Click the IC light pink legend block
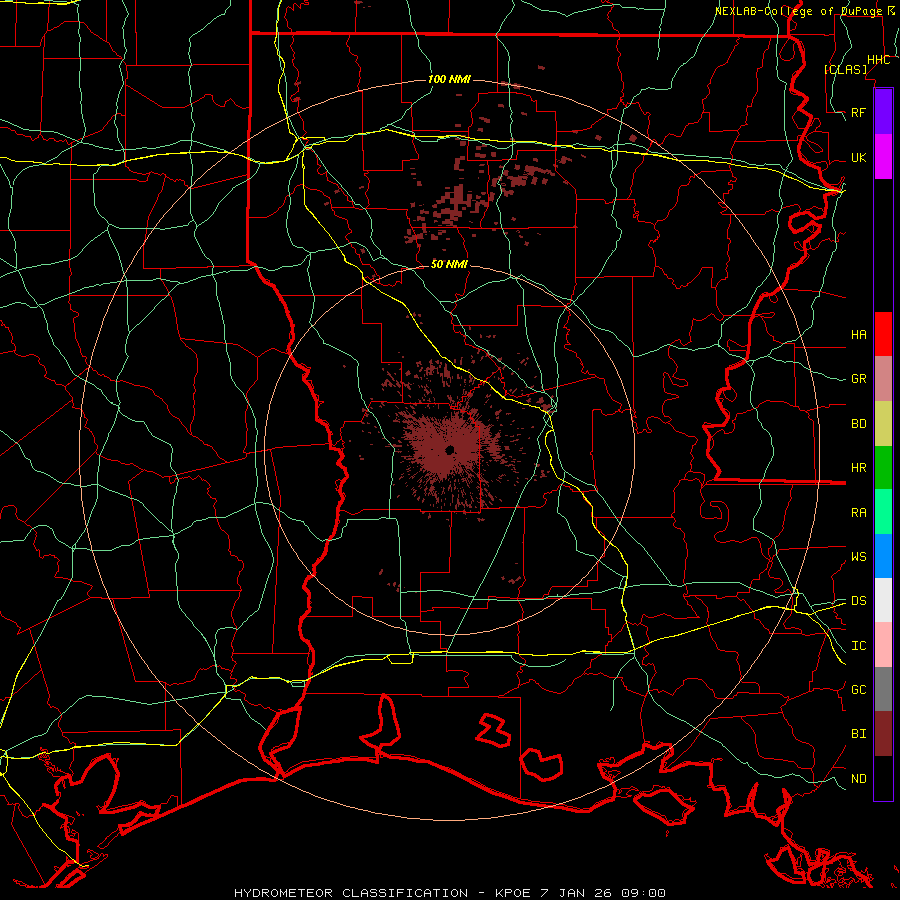The width and height of the screenshot is (900, 900). click(883, 645)
